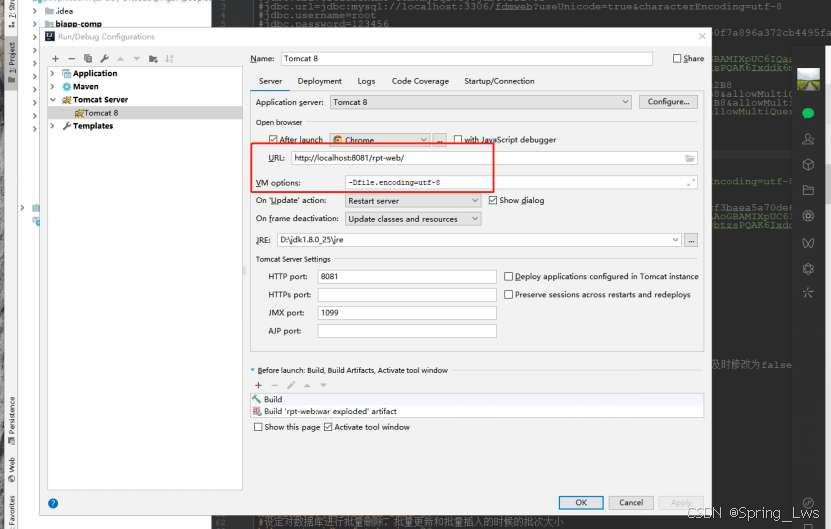The image size is (831, 529).
Task: Add new configuration with plus icon
Action: pos(56,59)
